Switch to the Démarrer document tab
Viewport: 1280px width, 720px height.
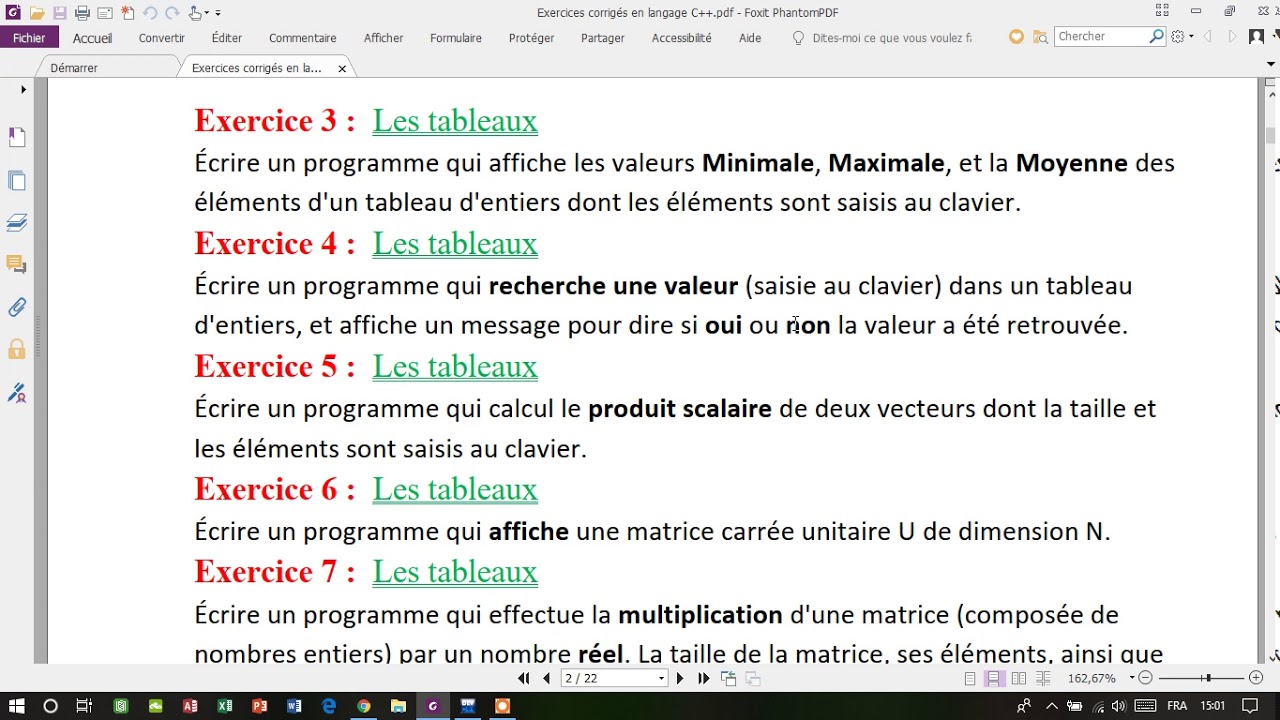[74, 68]
